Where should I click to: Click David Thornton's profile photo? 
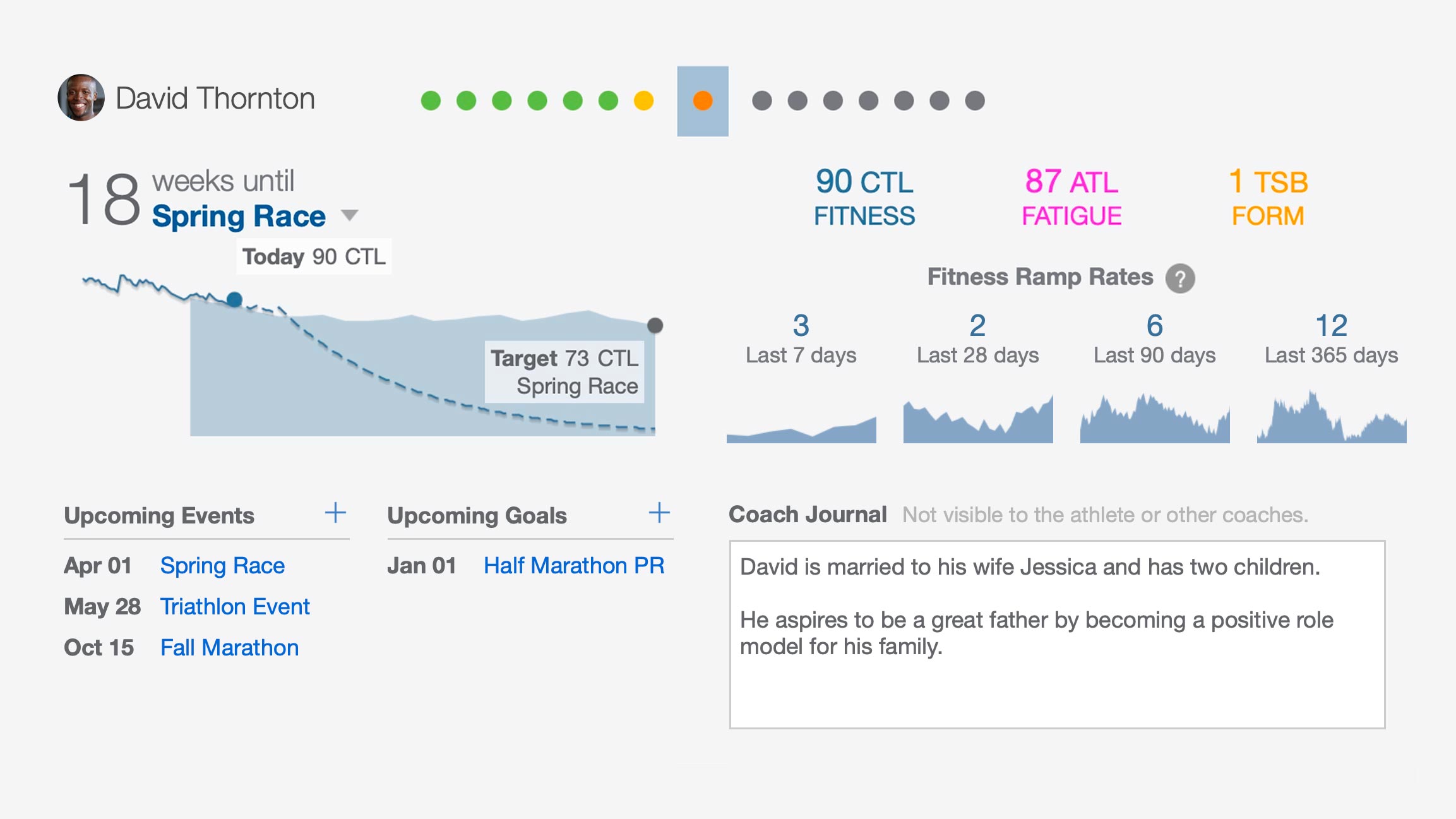(x=81, y=98)
